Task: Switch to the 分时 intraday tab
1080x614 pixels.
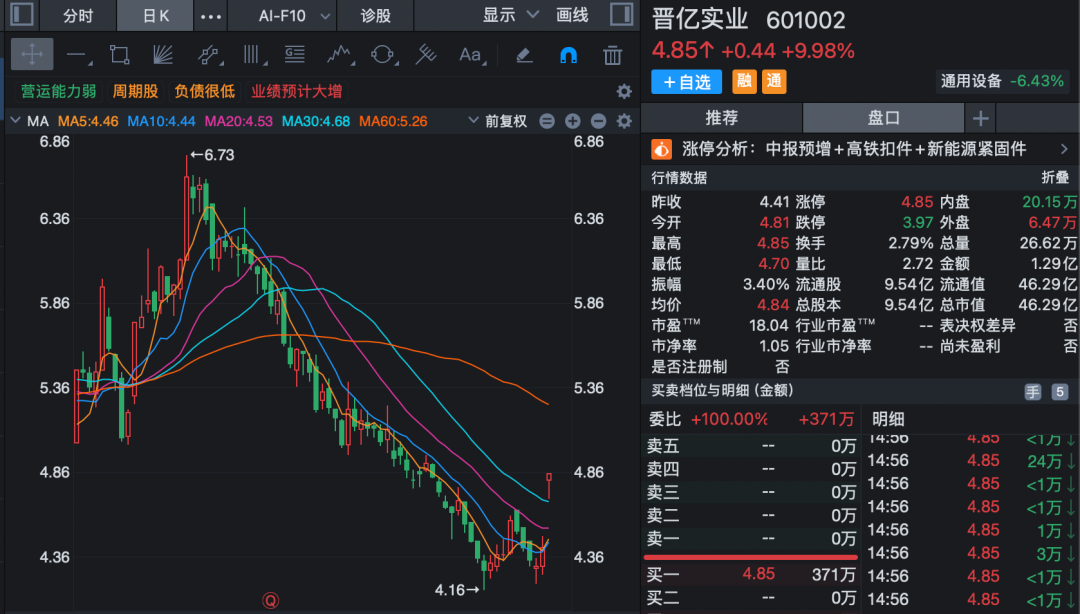Action: 78,16
